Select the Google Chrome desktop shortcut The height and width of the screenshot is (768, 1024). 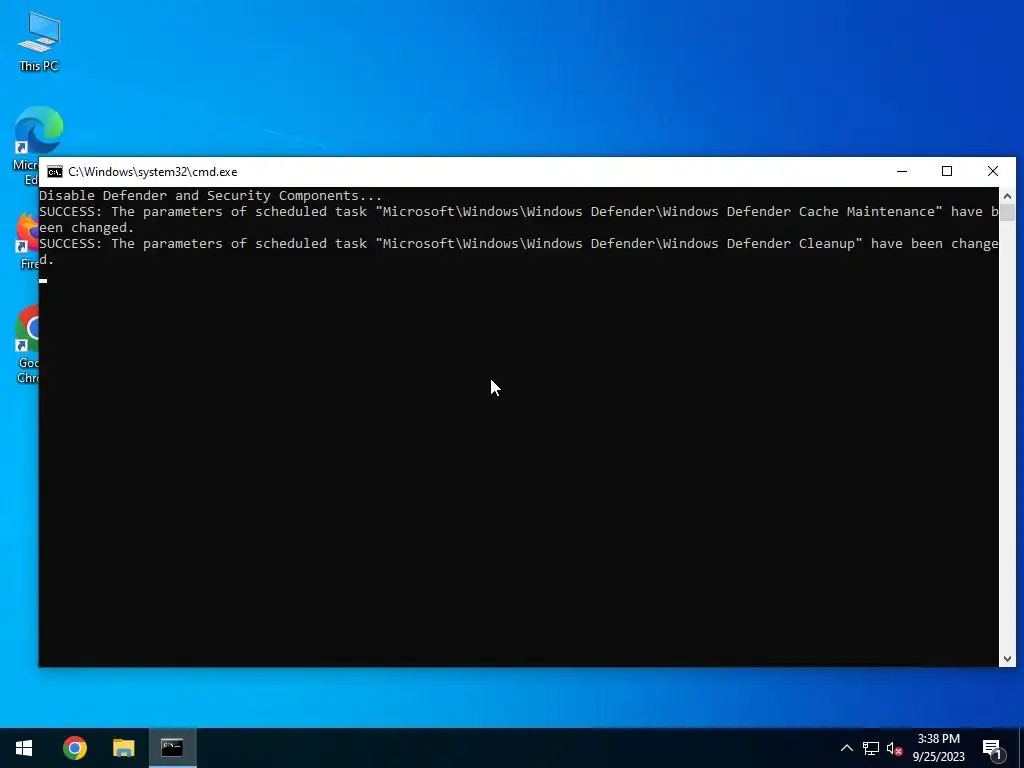pos(26,345)
